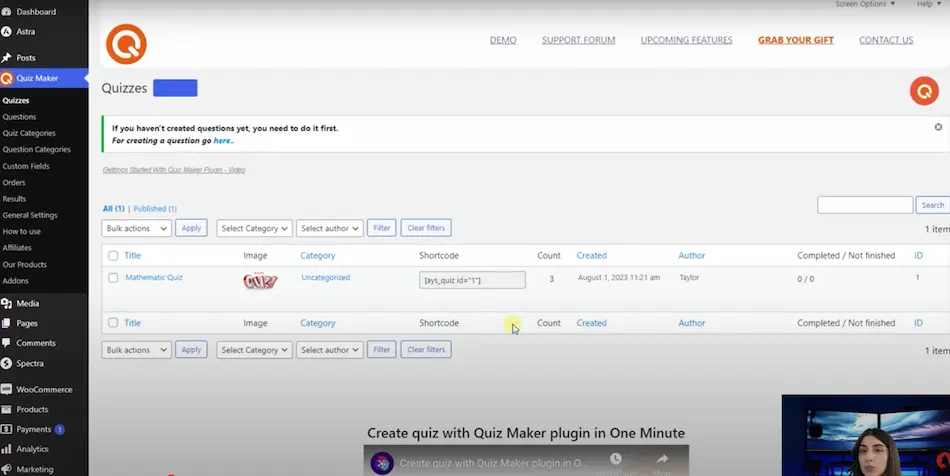Expand Screen Options panel

coord(865,4)
